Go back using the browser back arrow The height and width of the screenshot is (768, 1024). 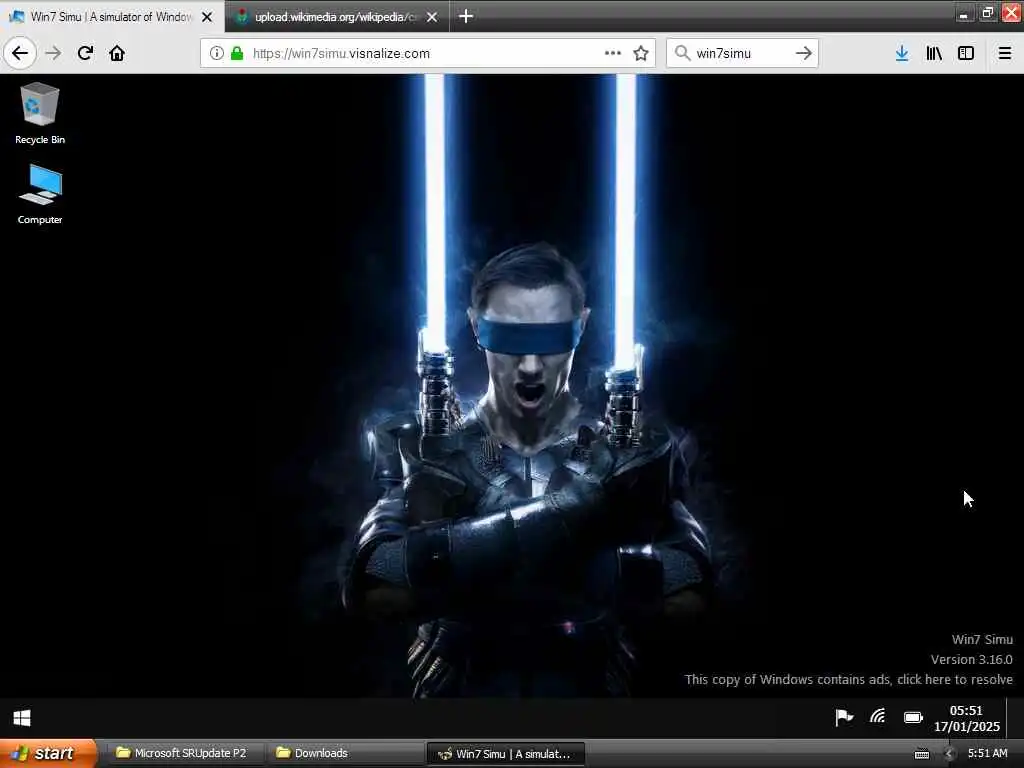pos(20,53)
